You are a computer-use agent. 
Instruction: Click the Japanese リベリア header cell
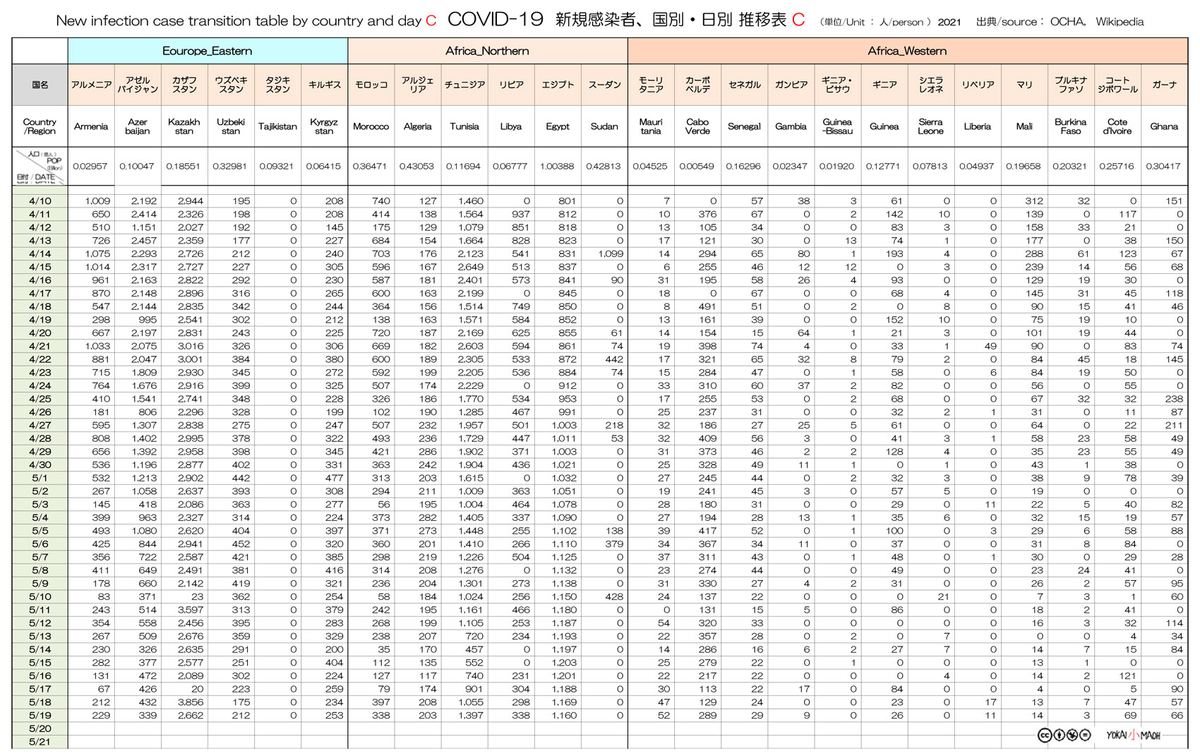pyautogui.click(x=977, y=85)
